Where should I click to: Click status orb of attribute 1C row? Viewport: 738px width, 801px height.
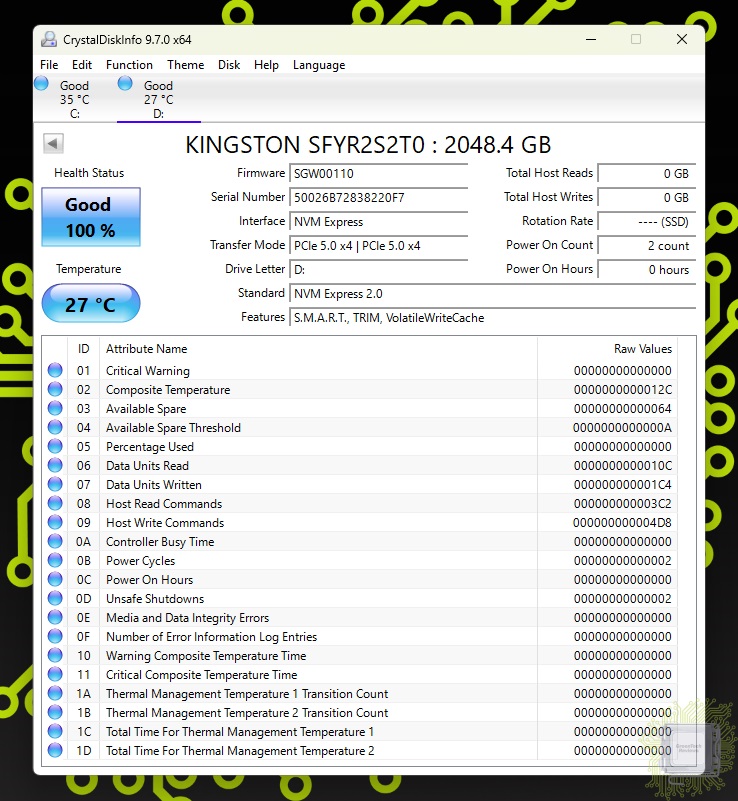point(55,731)
